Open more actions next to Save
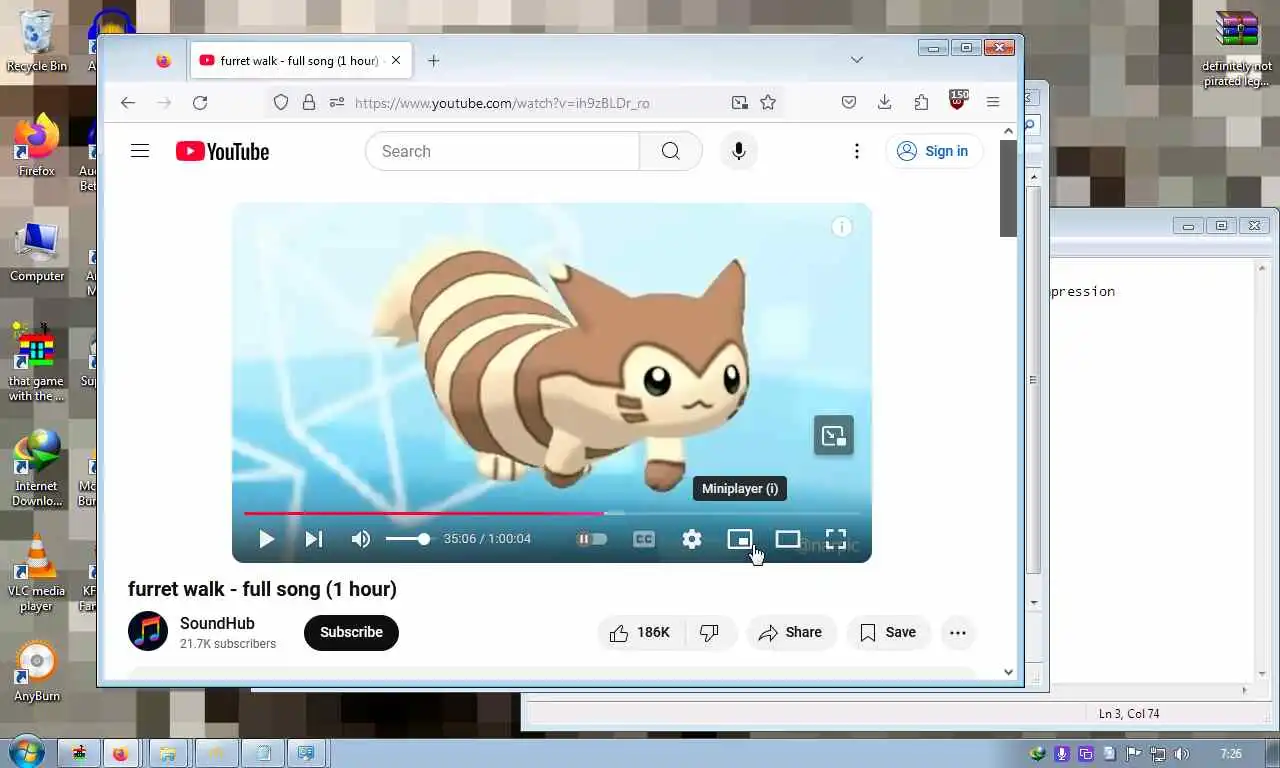This screenshot has width=1280, height=768. pyautogui.click(x=958, y=632)
